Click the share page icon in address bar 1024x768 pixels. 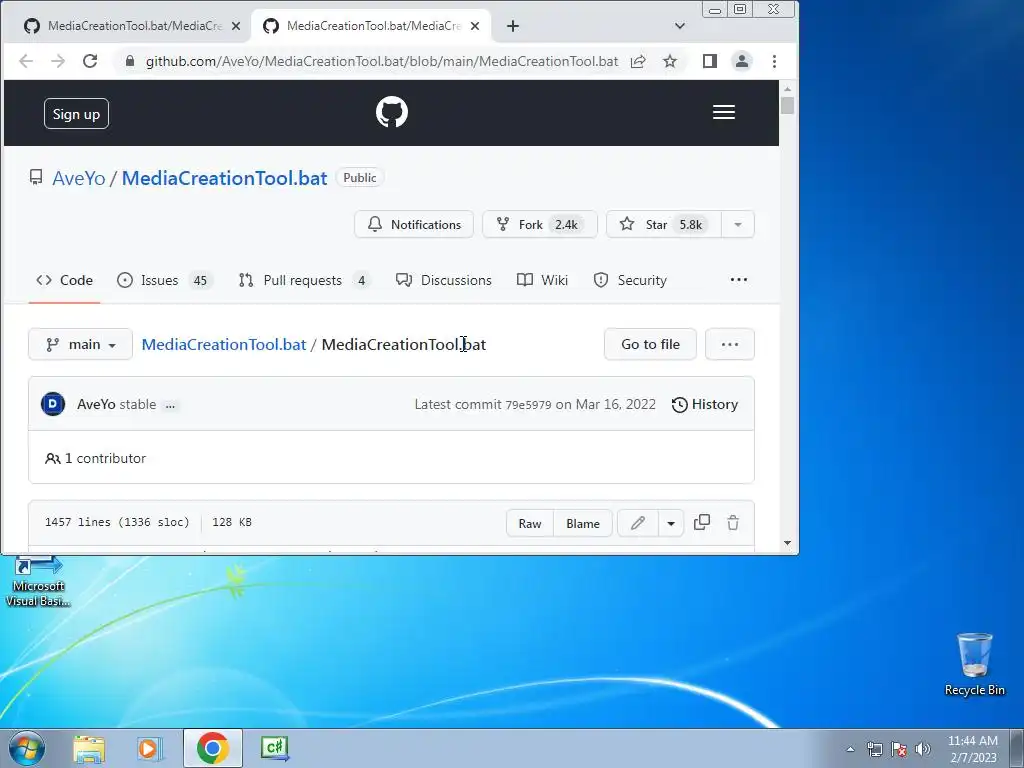pyautogui.click(x=638, y=61)
